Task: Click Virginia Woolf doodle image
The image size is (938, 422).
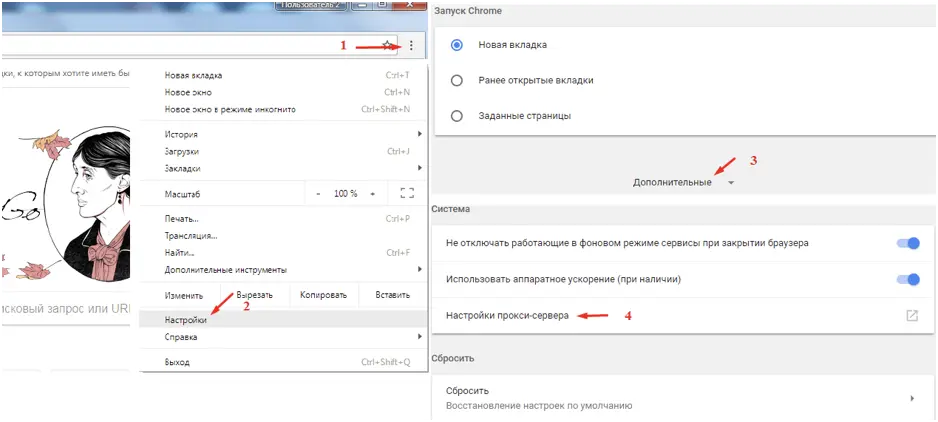Action: (67, 204)
